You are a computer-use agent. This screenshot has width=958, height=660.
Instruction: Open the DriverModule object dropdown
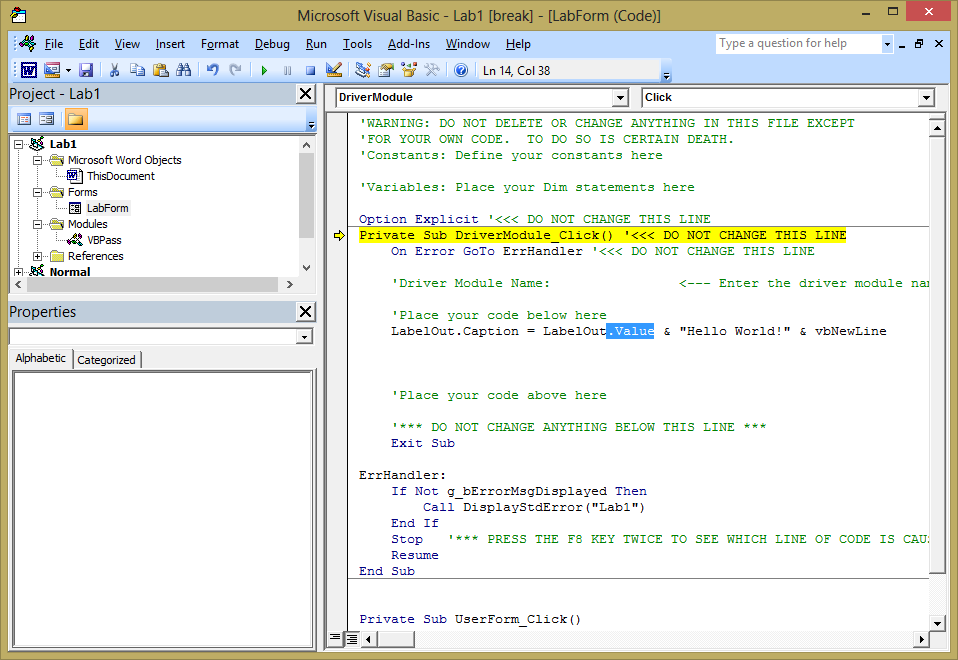click(620, 97)
